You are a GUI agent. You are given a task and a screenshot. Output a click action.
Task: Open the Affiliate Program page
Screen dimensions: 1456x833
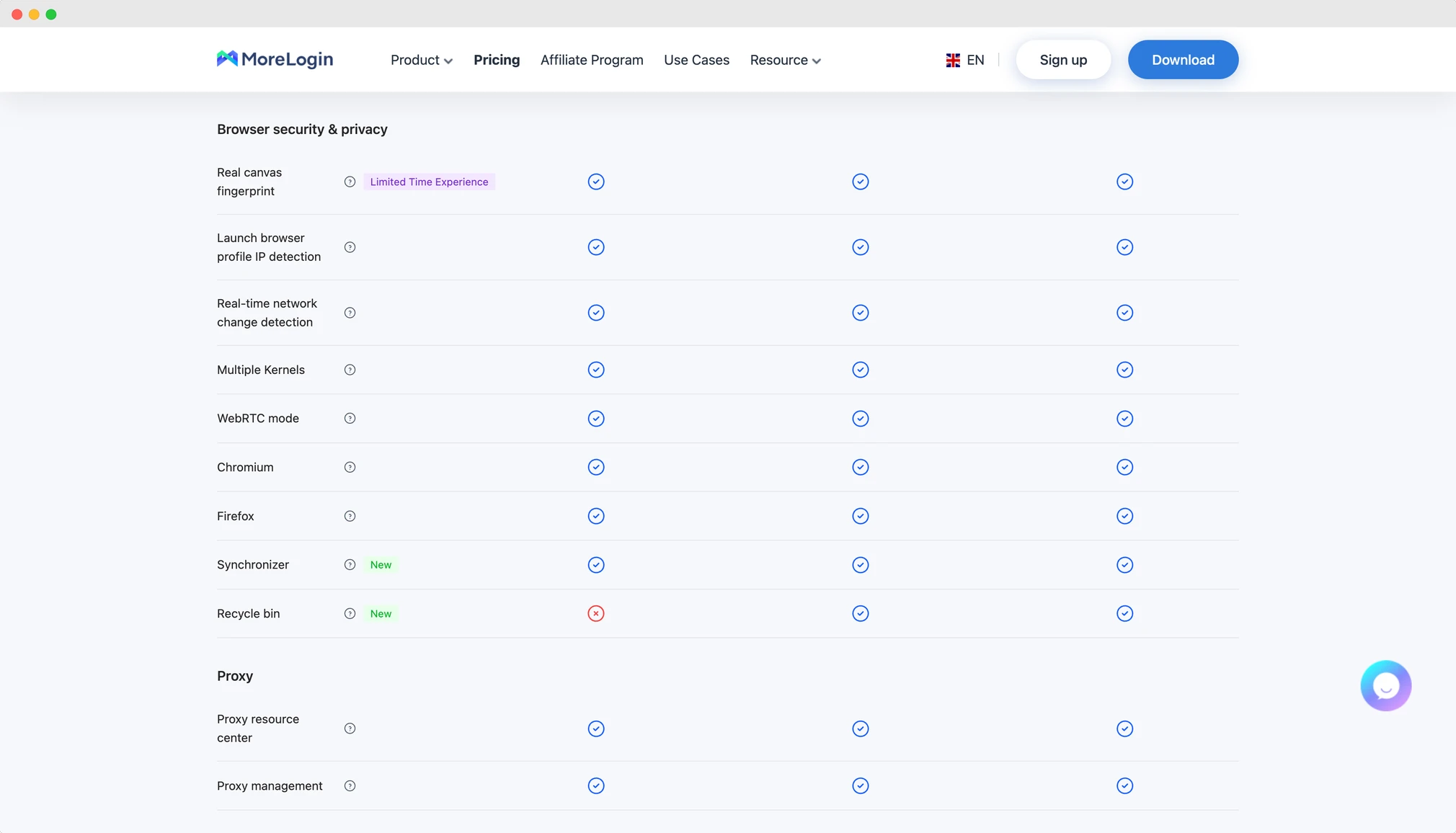[592, 60]
